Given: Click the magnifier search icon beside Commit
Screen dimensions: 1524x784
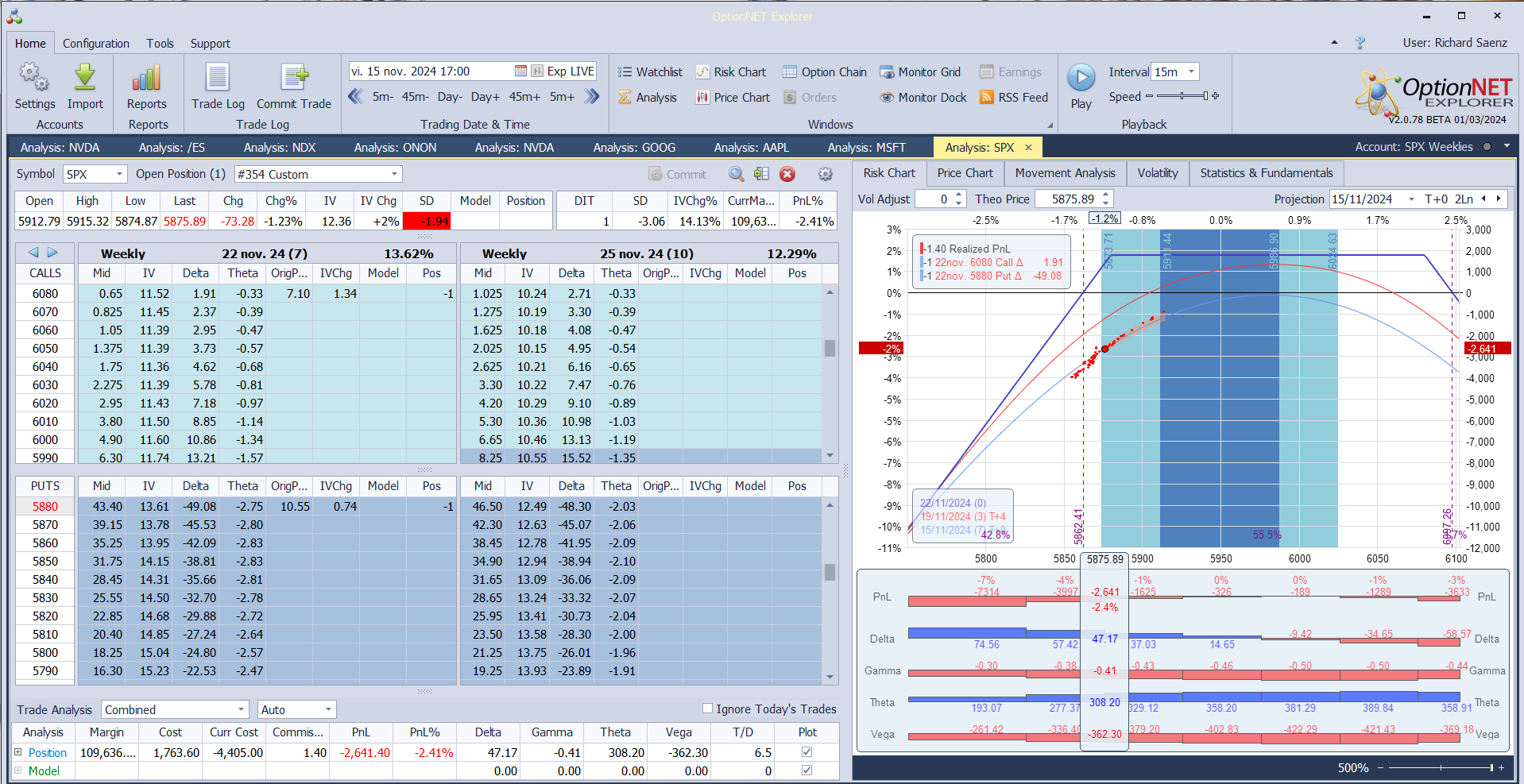Looking at the screenshot, I should tap(737, 175).
